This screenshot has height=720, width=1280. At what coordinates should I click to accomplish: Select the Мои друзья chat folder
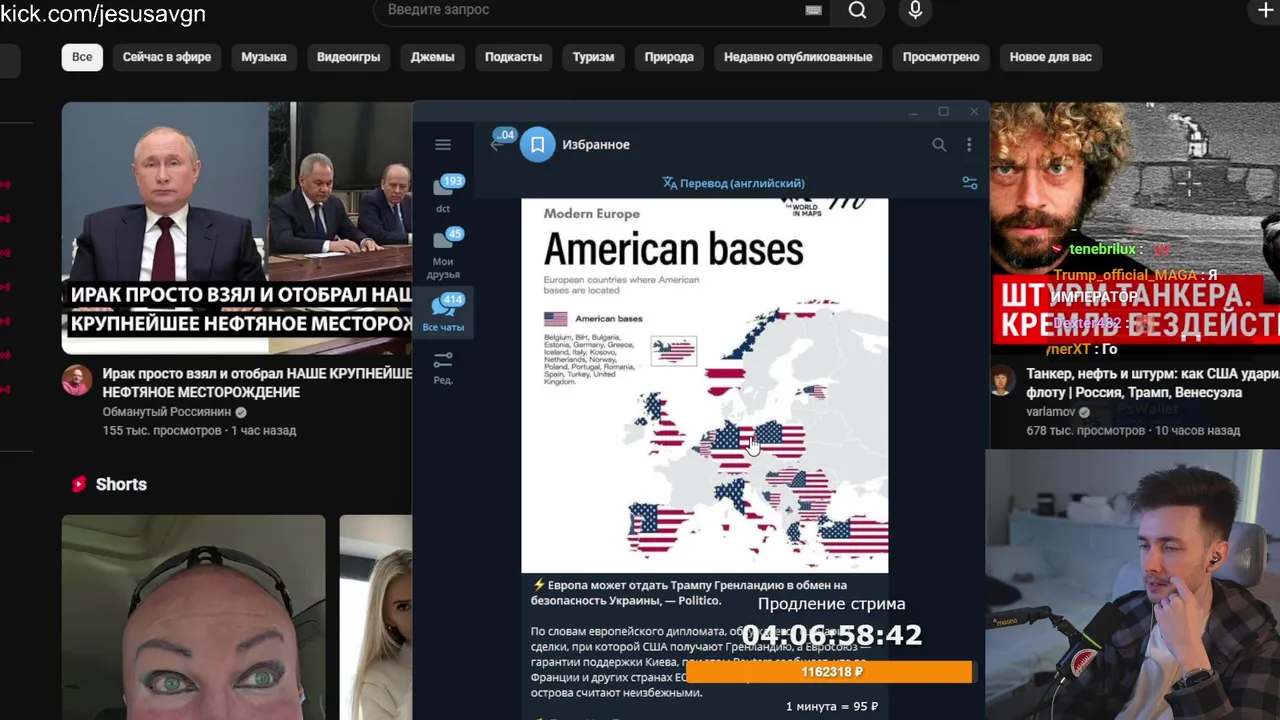point(443,254)
